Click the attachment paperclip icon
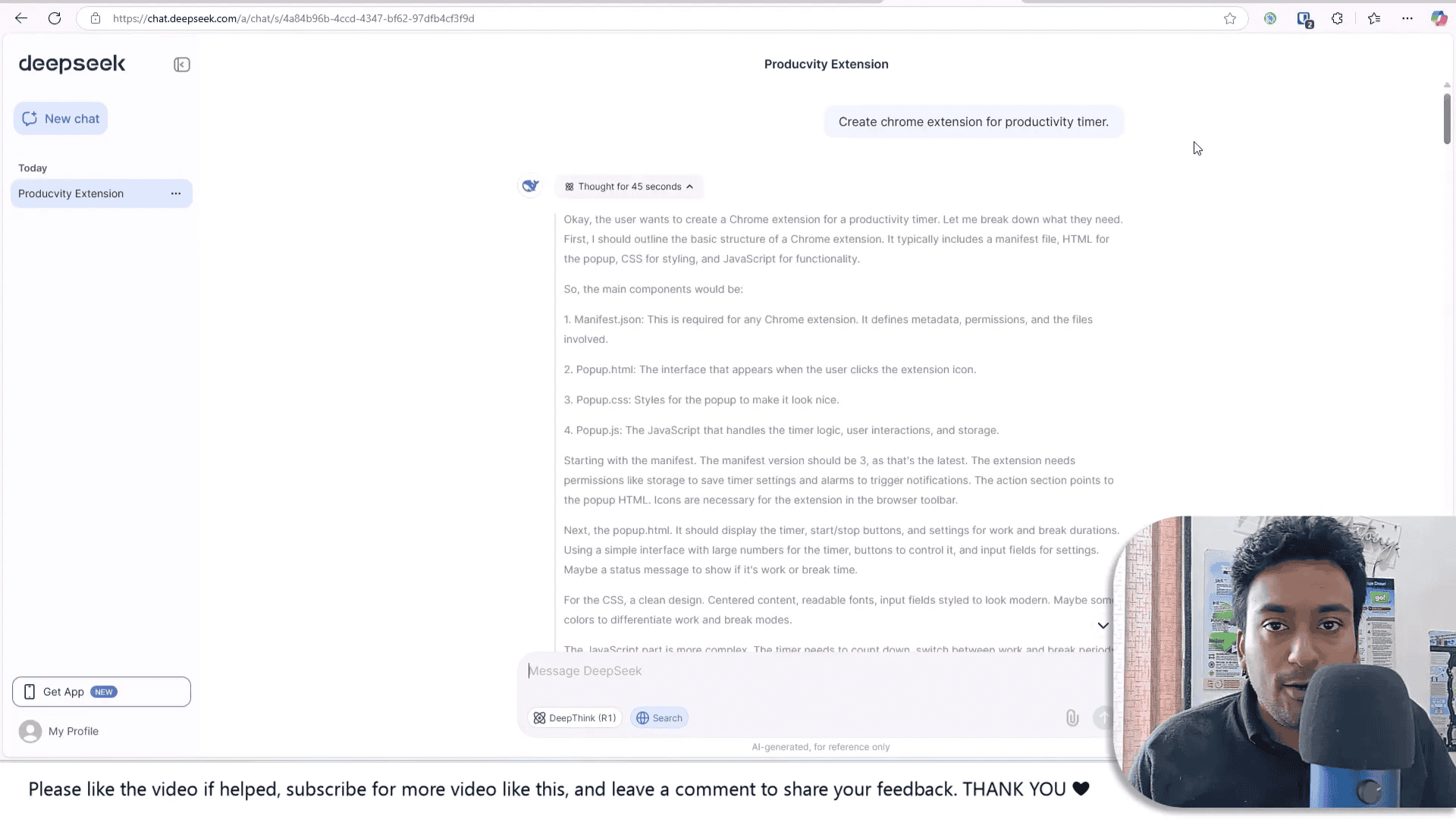Screen dimensions: 1456x819 coord(1073,717)
